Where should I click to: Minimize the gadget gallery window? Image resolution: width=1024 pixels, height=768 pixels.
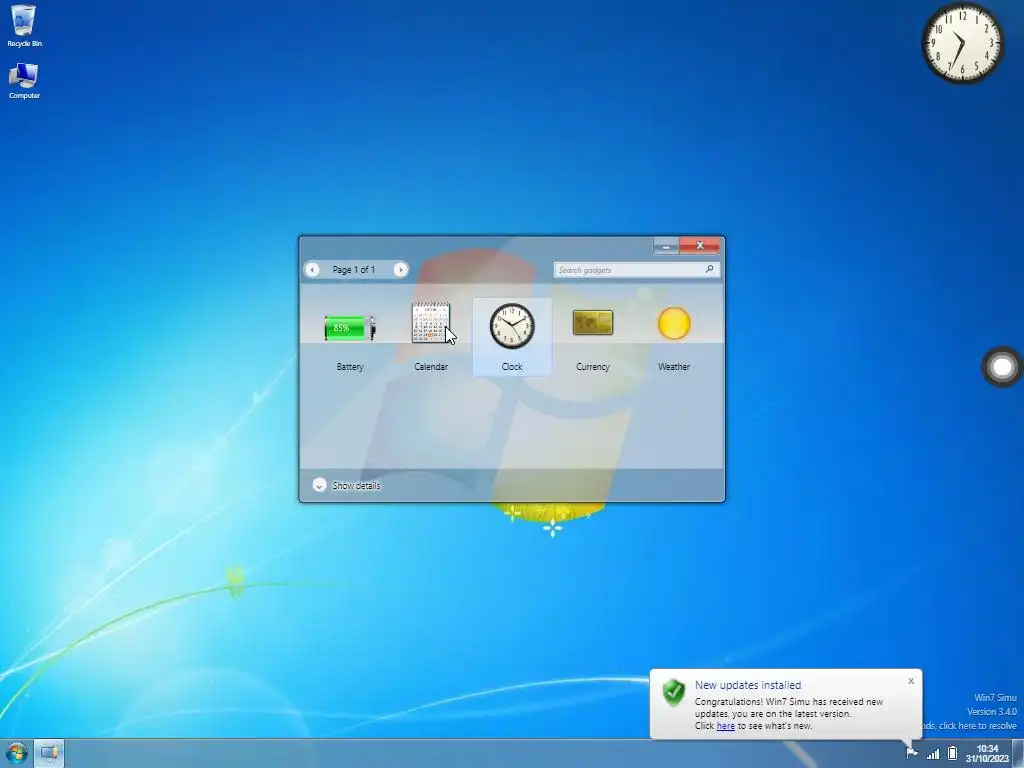pyautogui.click(x=666, y=246)
